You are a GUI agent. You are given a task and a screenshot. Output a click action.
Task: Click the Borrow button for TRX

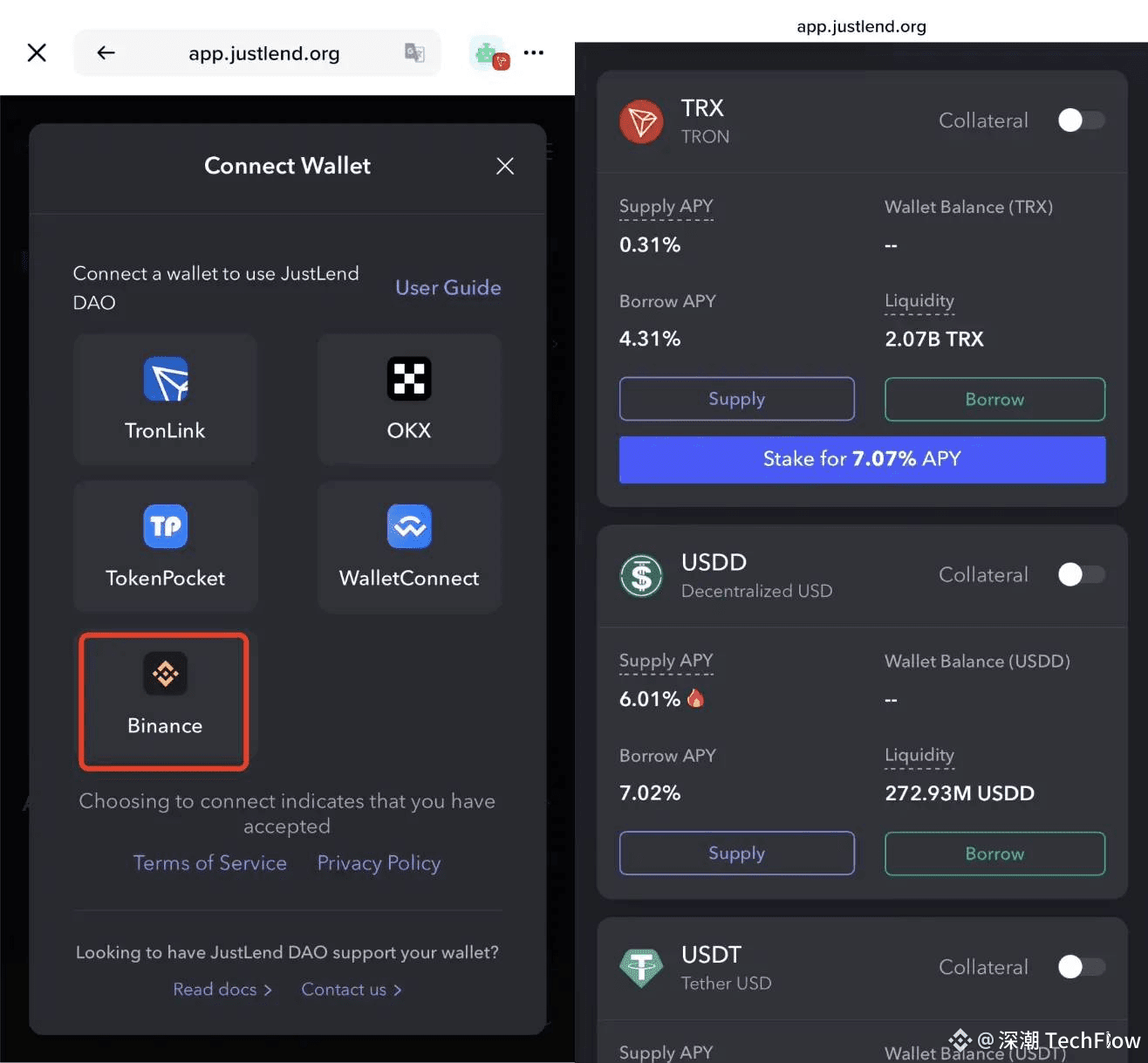click(x=995, y=399)
